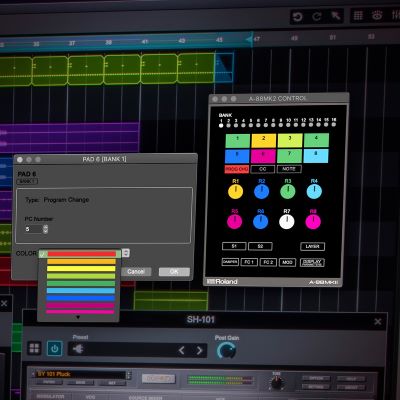Select bank 2 in A-88MK2 Control
400x400 pixels.
pyautogui.click(x=228, y=125)
